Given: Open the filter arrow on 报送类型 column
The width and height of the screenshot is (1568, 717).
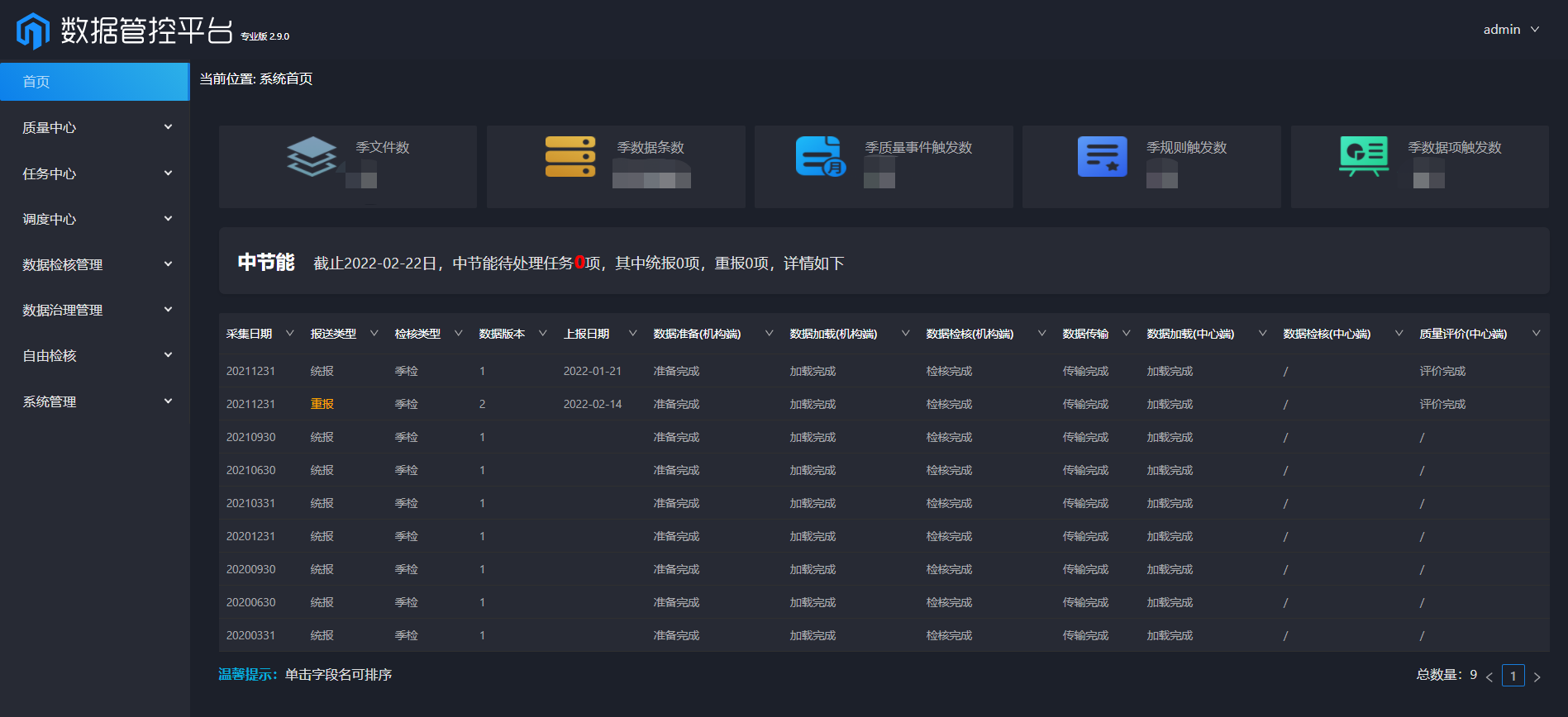Looking at the screenshot, I should tap(374, 334).
